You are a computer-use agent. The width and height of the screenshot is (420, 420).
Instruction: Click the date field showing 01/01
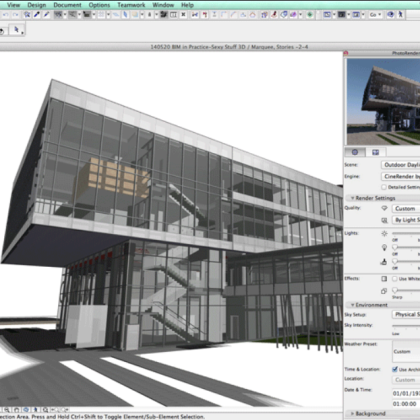406,393
